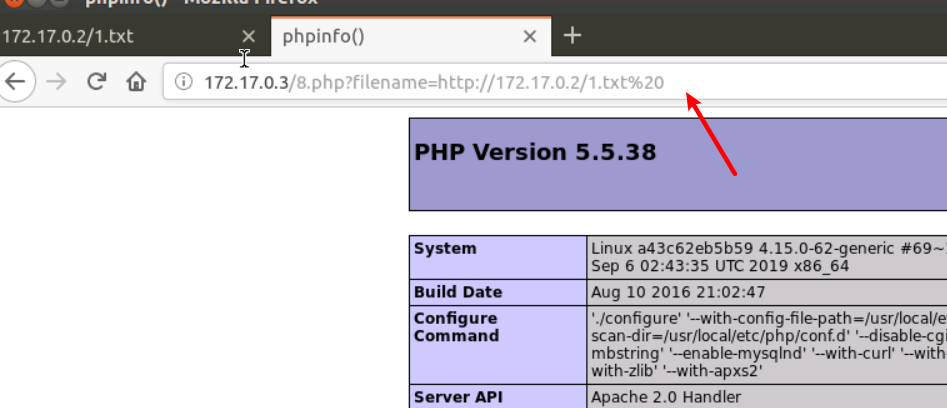Show site information icon in address bar
The width and height of the screenshot is (947, 408).
coord(184,81)
